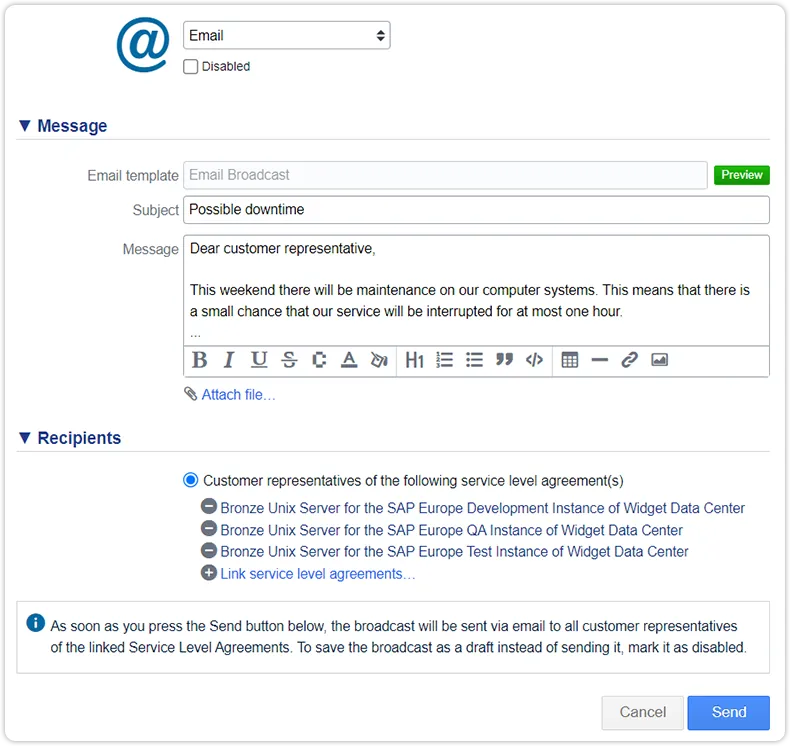Open the text color tool
This screenshot has width=790, height=746.
click(349, 360)
